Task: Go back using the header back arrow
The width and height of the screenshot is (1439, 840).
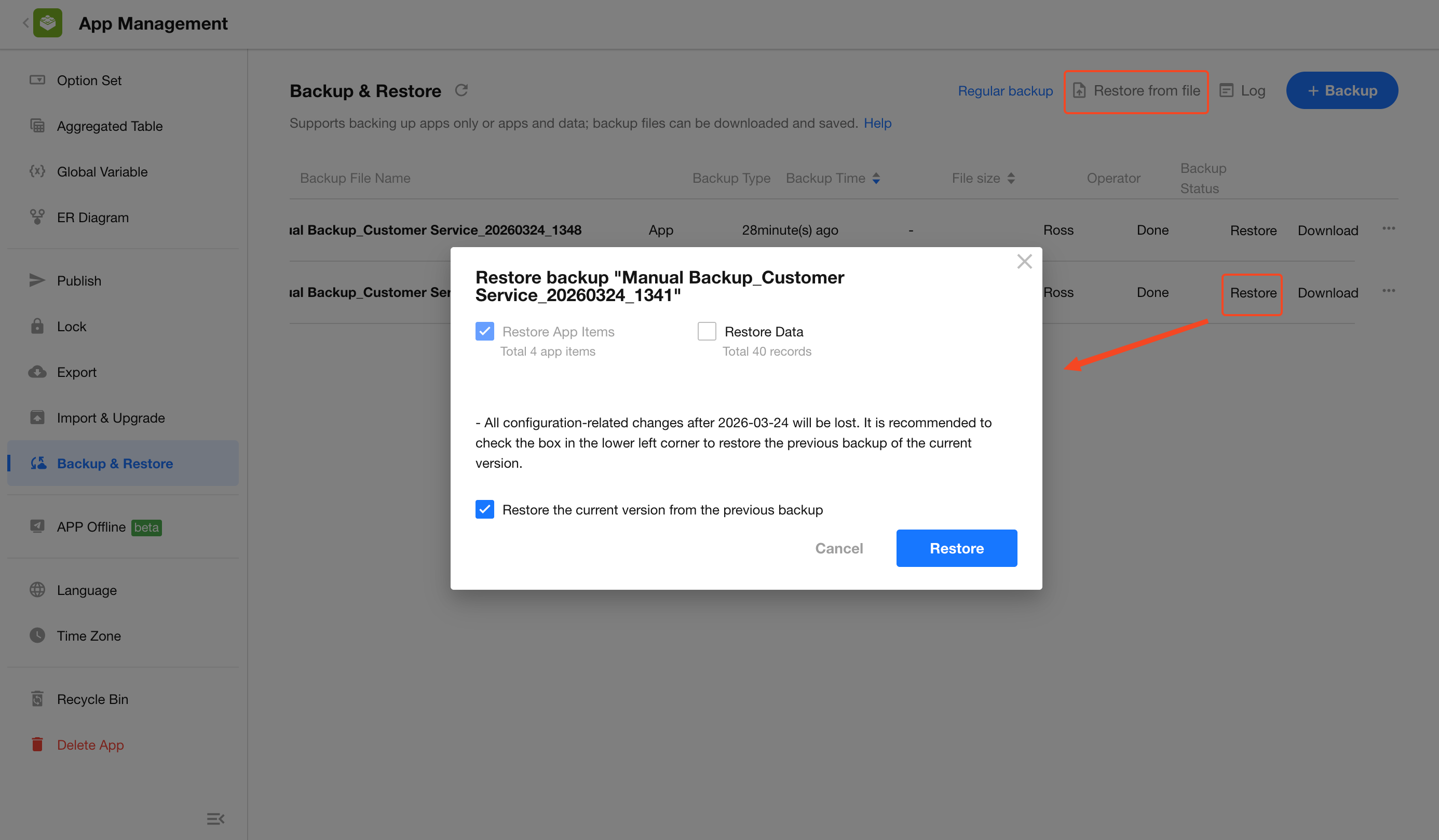Action: coord(26,23)
